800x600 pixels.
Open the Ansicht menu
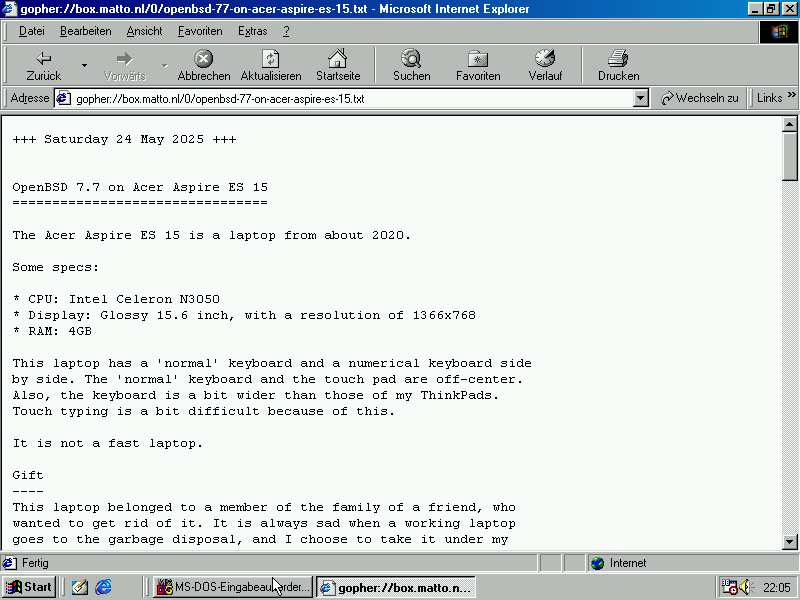144,31
